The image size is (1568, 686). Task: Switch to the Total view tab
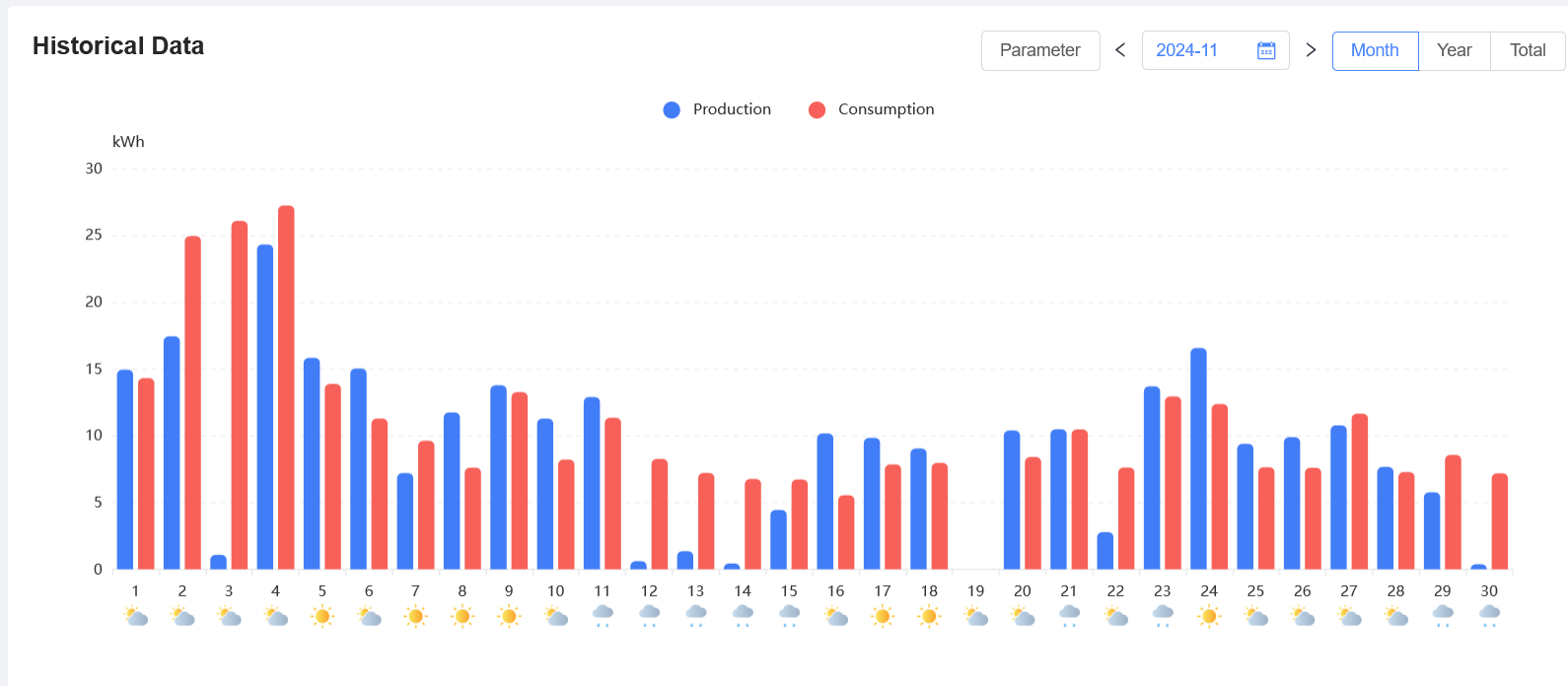(1528, 50)
